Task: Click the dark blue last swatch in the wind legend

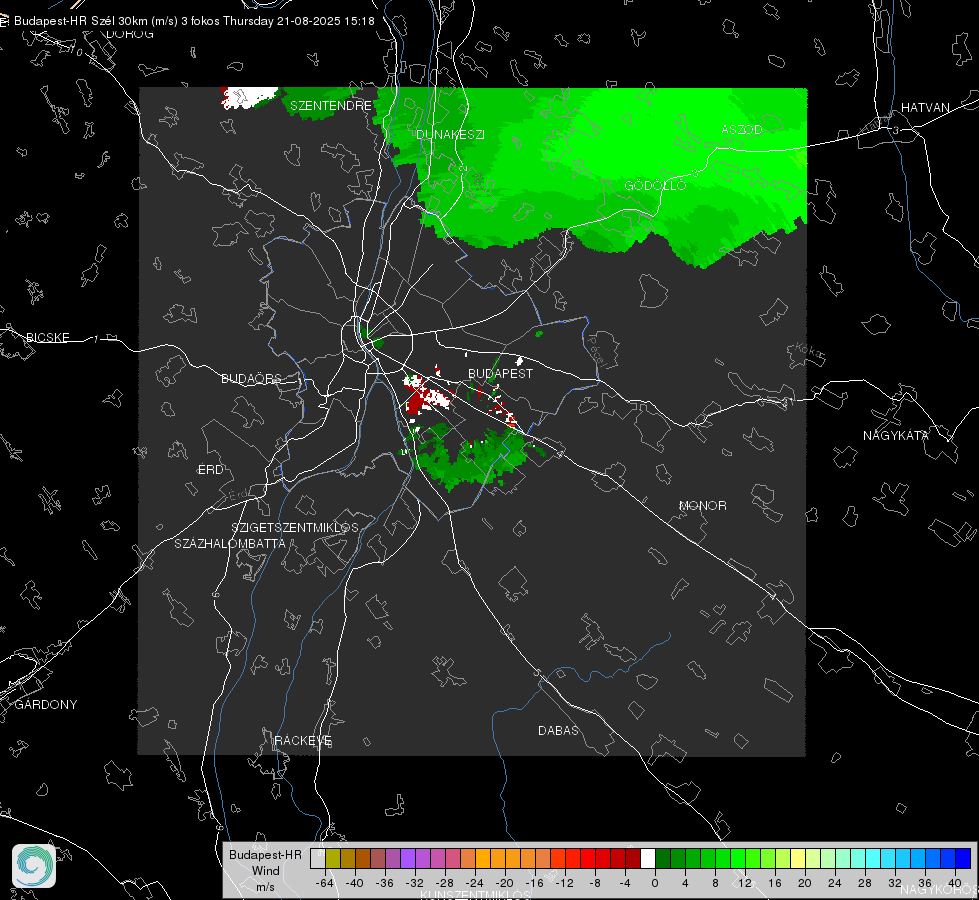Action: coord(963,858)
